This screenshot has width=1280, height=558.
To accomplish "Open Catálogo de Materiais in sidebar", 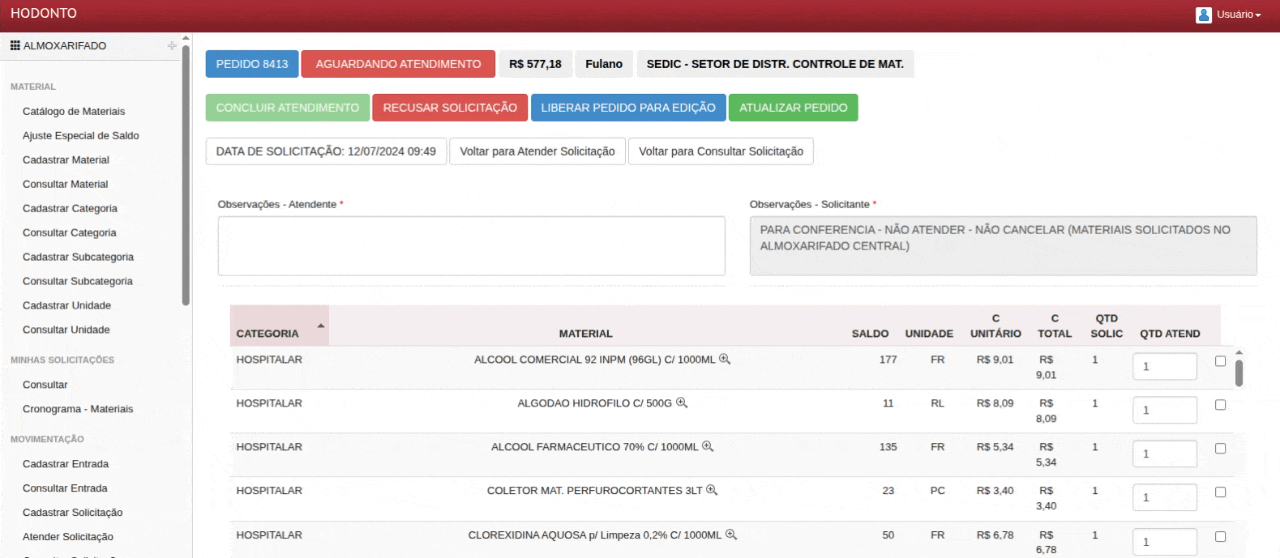I will coord(74,111).
